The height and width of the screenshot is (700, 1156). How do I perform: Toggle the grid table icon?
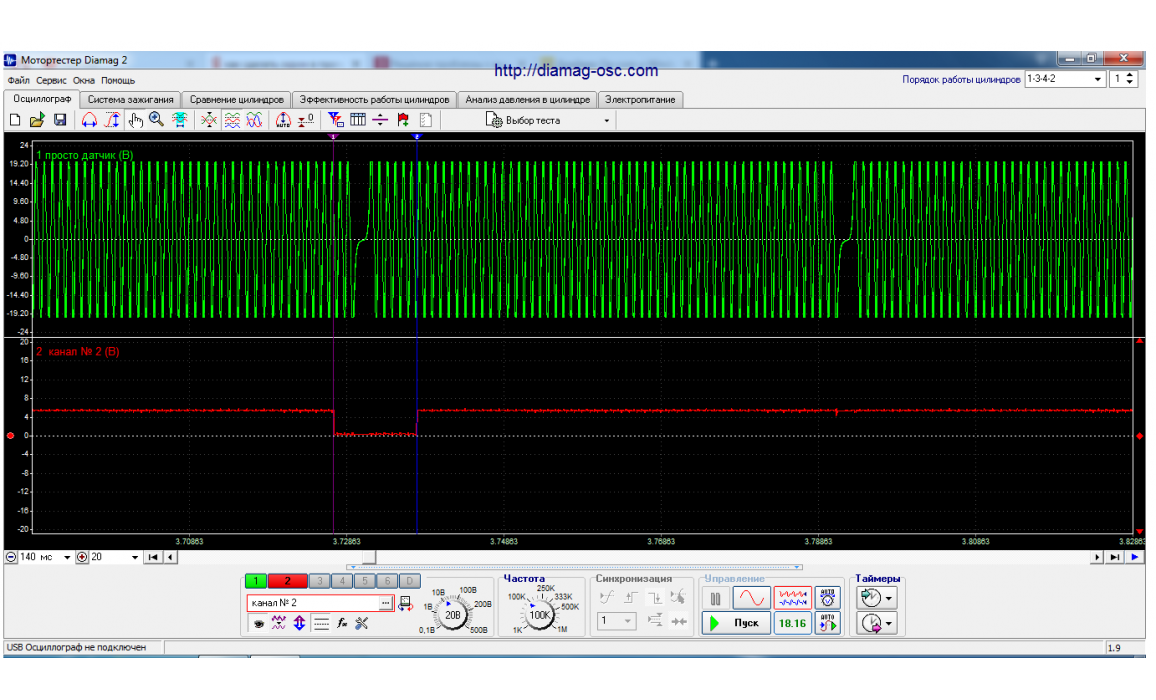pyautogui.click(x=358, y=119)
